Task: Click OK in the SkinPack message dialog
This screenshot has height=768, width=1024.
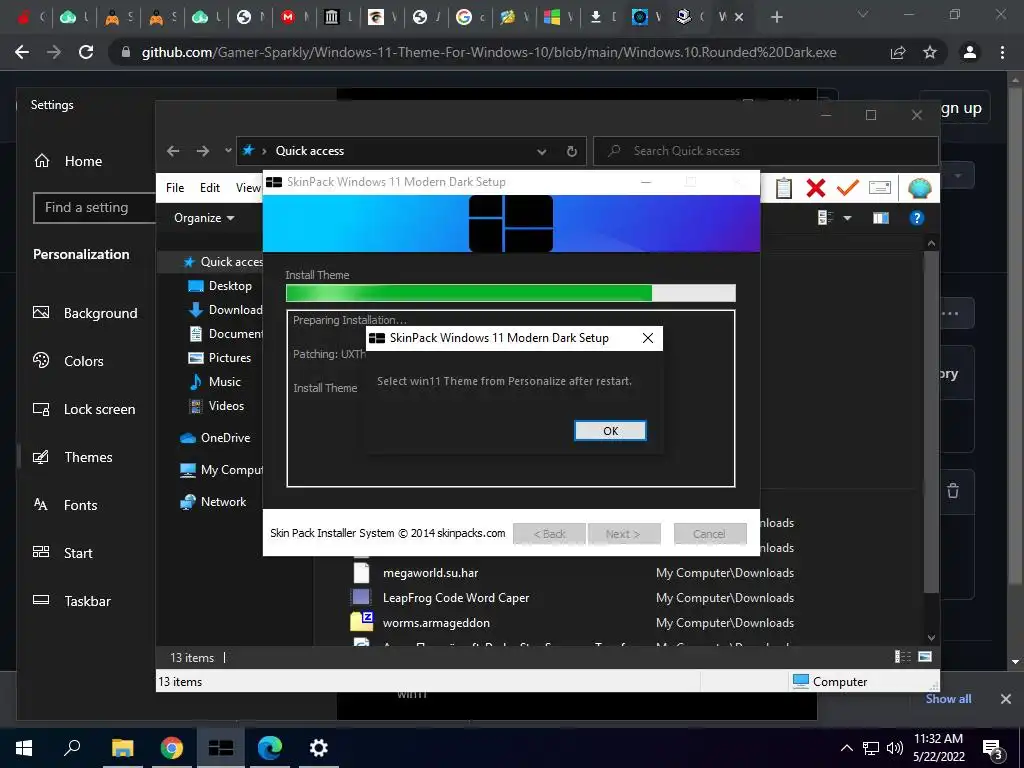Action: pyautogui.click(x=610, y=431)
